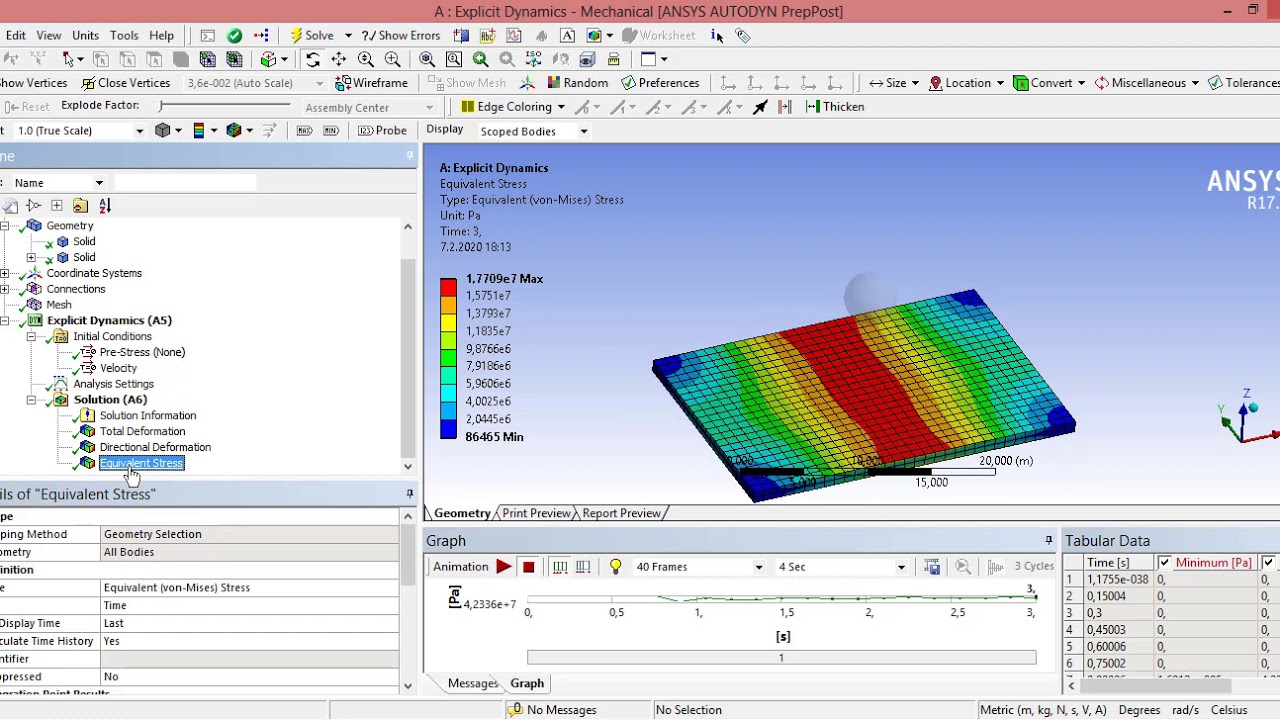Open the result scale factor dropdown
The height and width of the screenshot is (720, 1280).
[139, 131]
